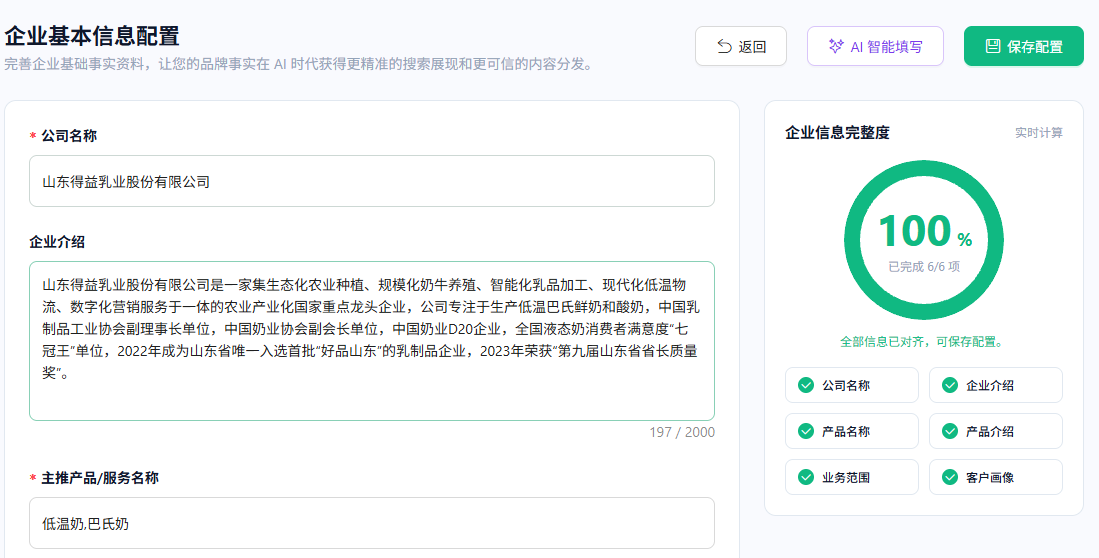This screenshot has width=1099, height=558.
Task: Click the green check icon beside 产品介绍
Action: 950,431
